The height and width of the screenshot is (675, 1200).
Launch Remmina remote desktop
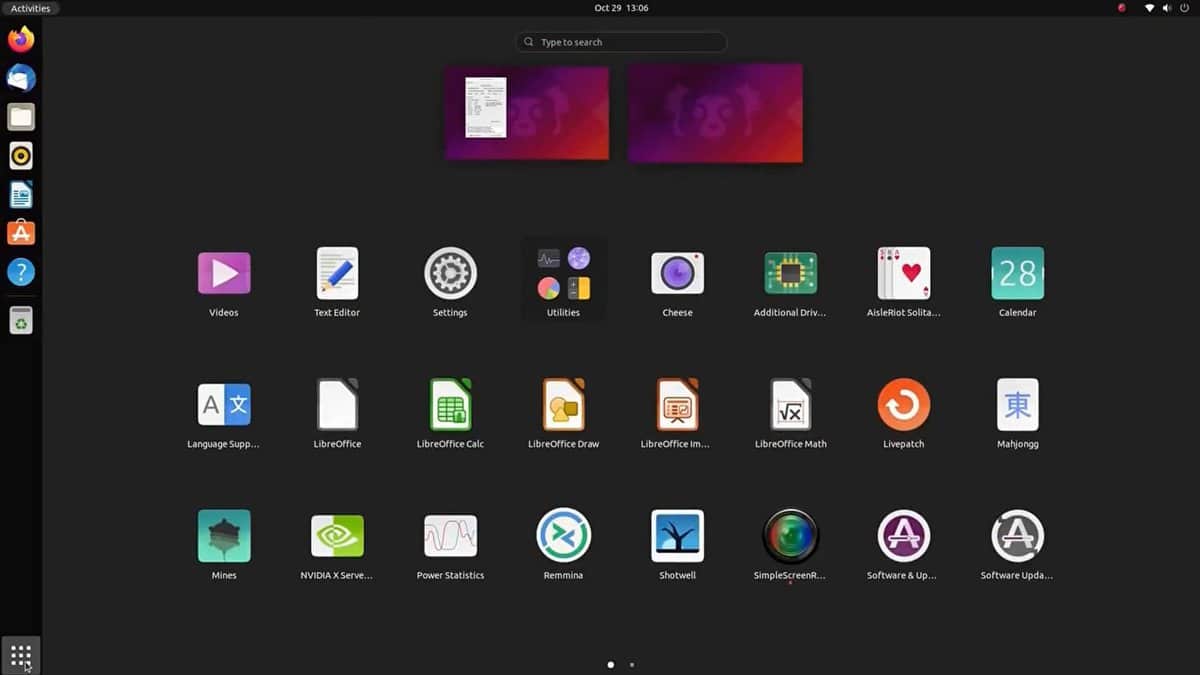point(563,535)
